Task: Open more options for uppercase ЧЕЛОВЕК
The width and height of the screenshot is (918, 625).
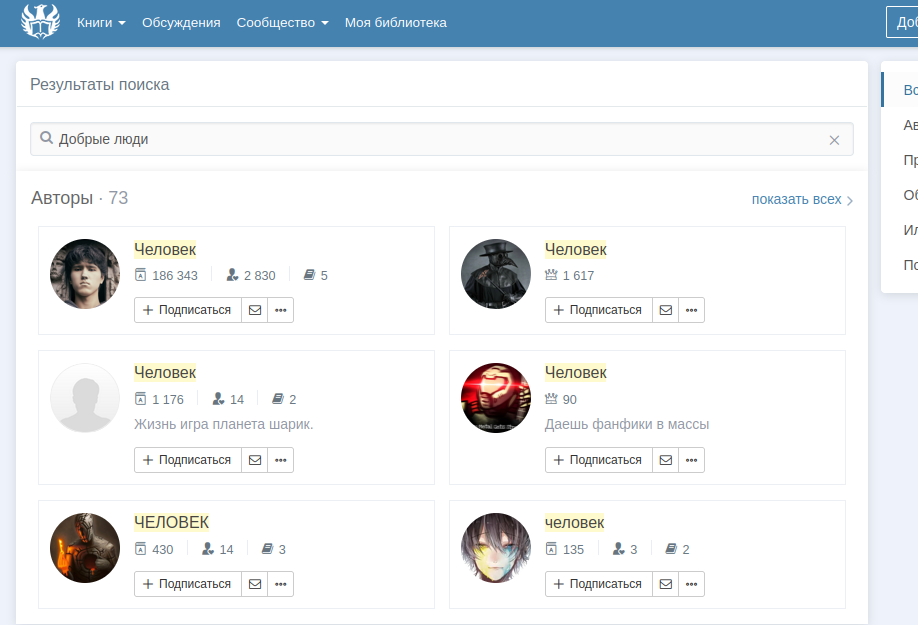Action: [280, 584]
